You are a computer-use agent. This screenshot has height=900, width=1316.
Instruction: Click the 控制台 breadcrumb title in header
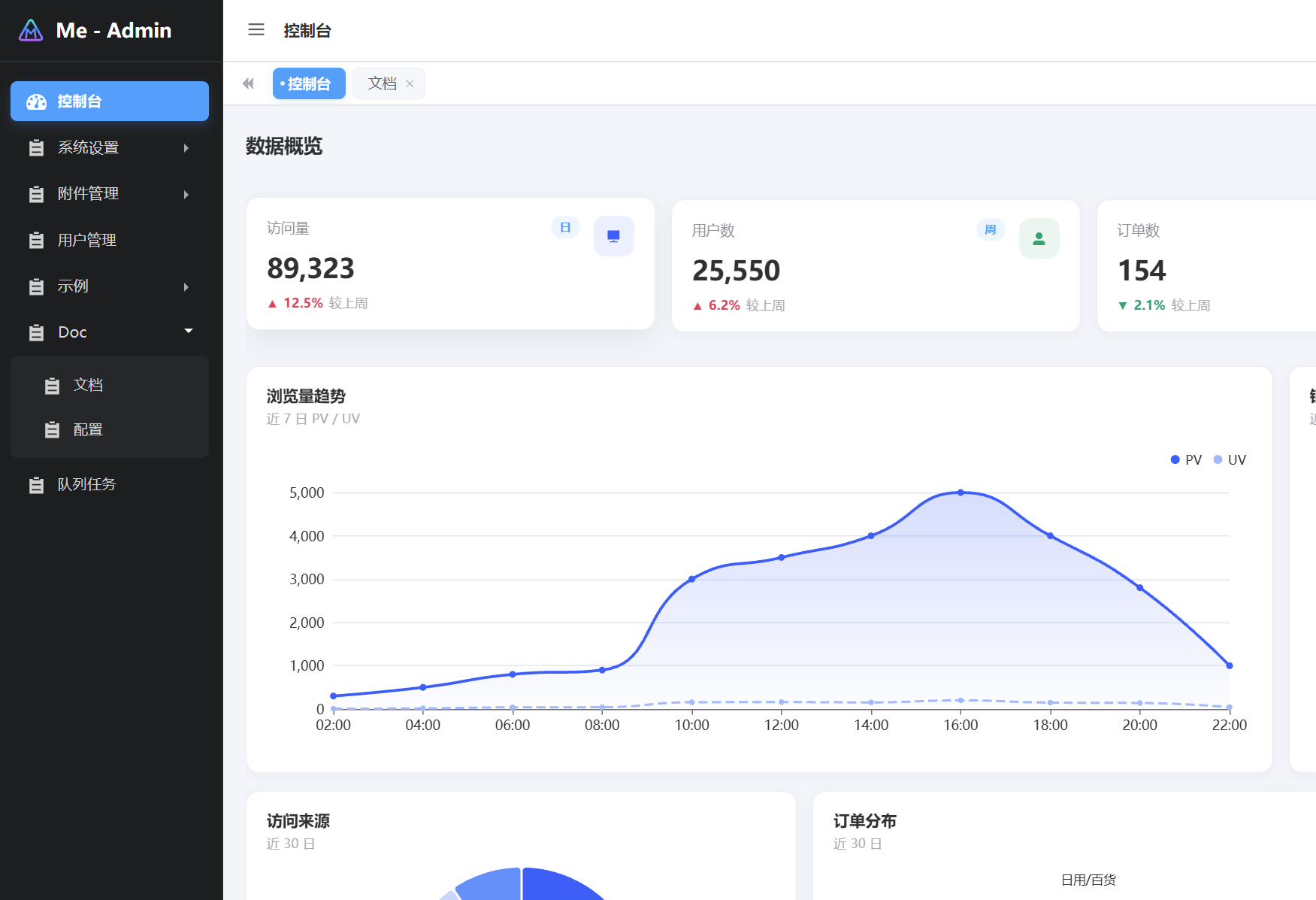tap(307, 31)
